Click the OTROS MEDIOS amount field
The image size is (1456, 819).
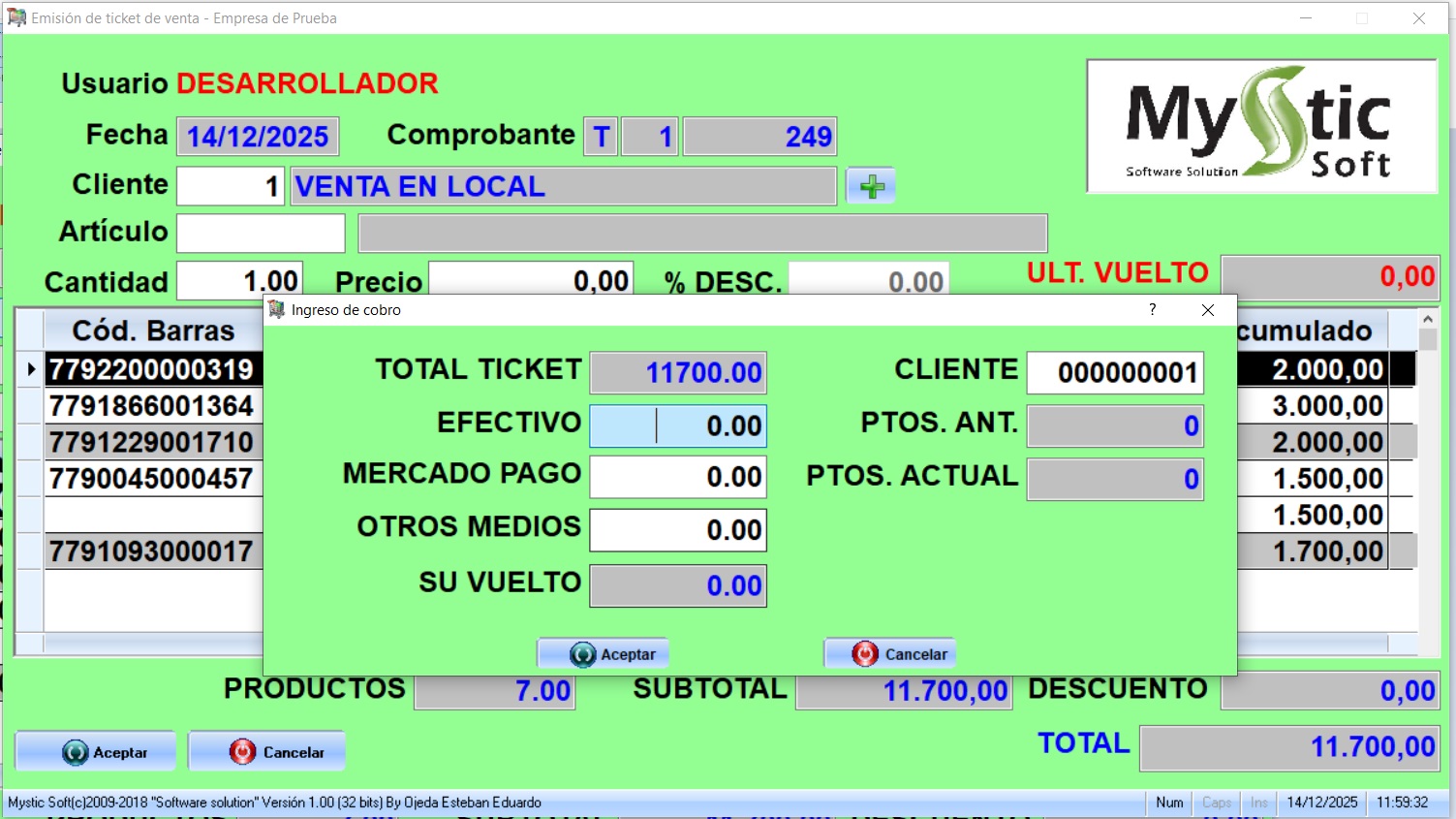pyautogui.click(x=678, y=530)
